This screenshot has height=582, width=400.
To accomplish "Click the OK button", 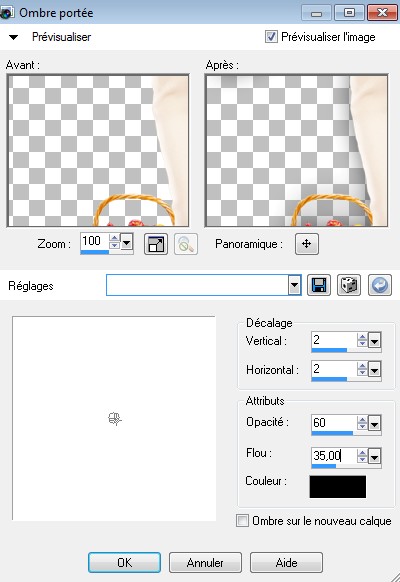I will [124, 563].
